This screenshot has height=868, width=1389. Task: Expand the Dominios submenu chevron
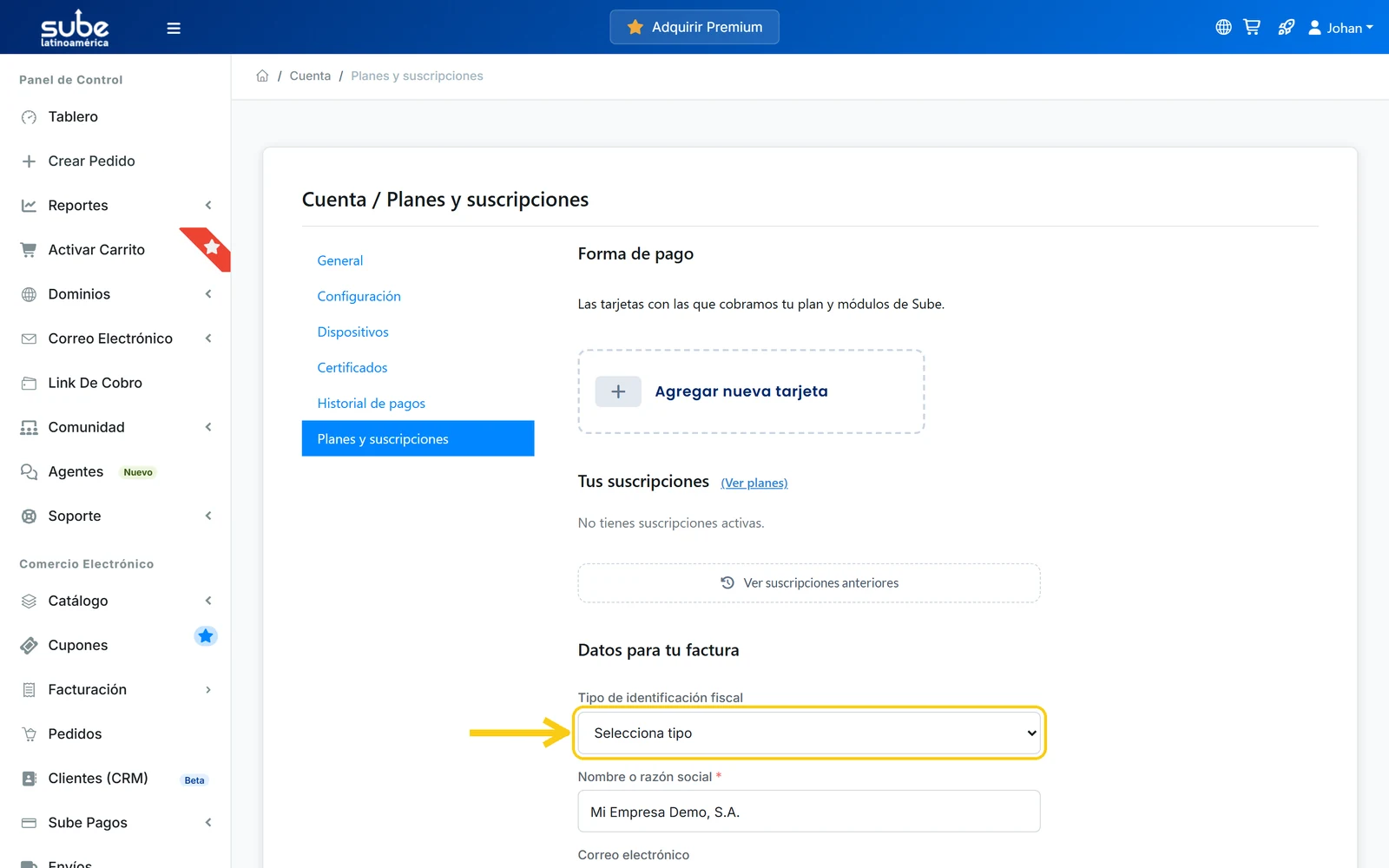[x=208, y=293]
